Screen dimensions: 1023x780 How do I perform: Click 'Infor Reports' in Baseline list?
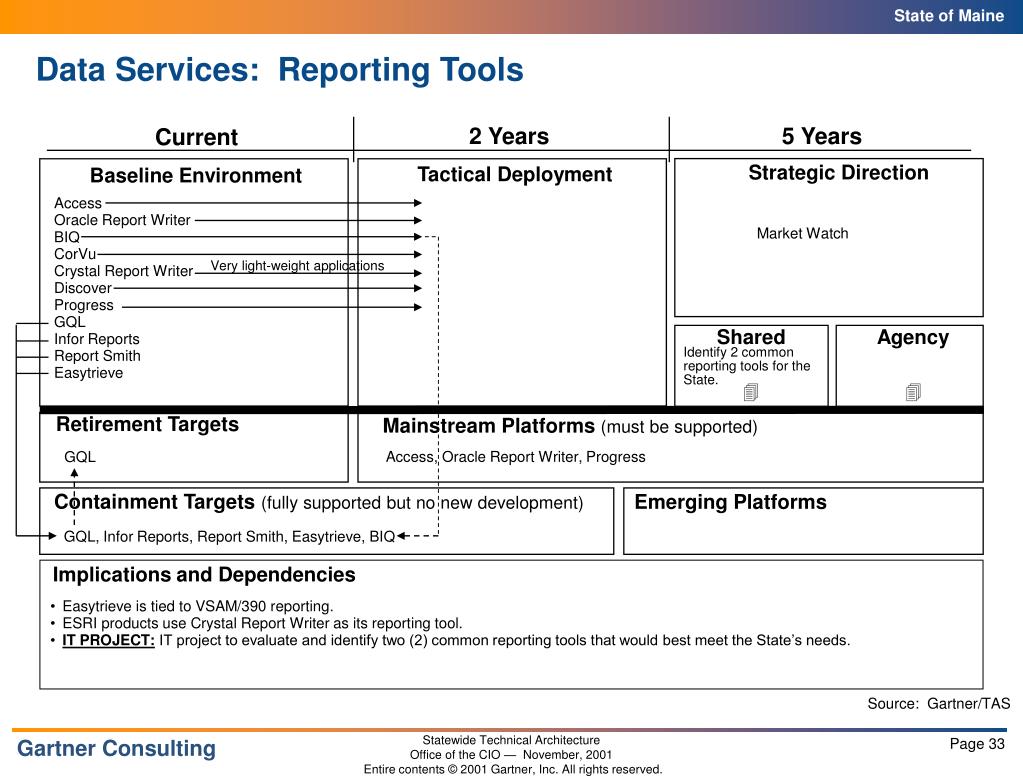point(97,339)
